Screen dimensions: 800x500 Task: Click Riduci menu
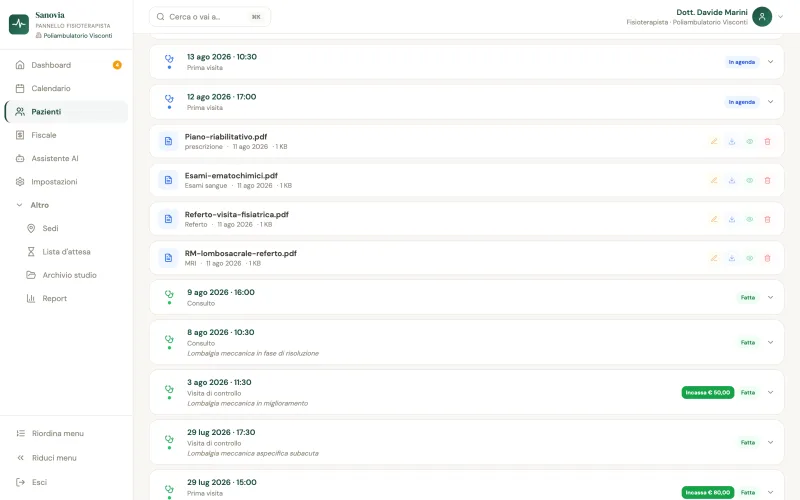66,458
